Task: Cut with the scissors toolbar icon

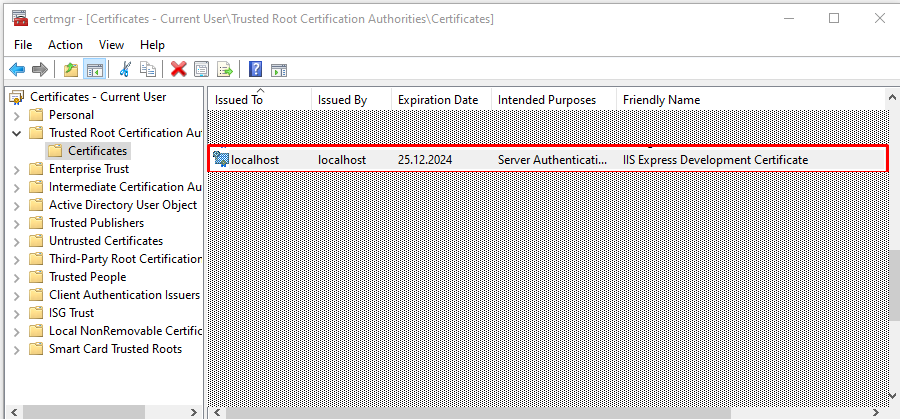Action: coord(125,70)
